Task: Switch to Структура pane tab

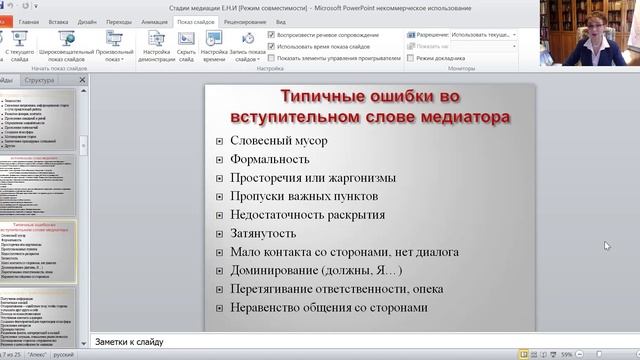Action: [39, 80]
